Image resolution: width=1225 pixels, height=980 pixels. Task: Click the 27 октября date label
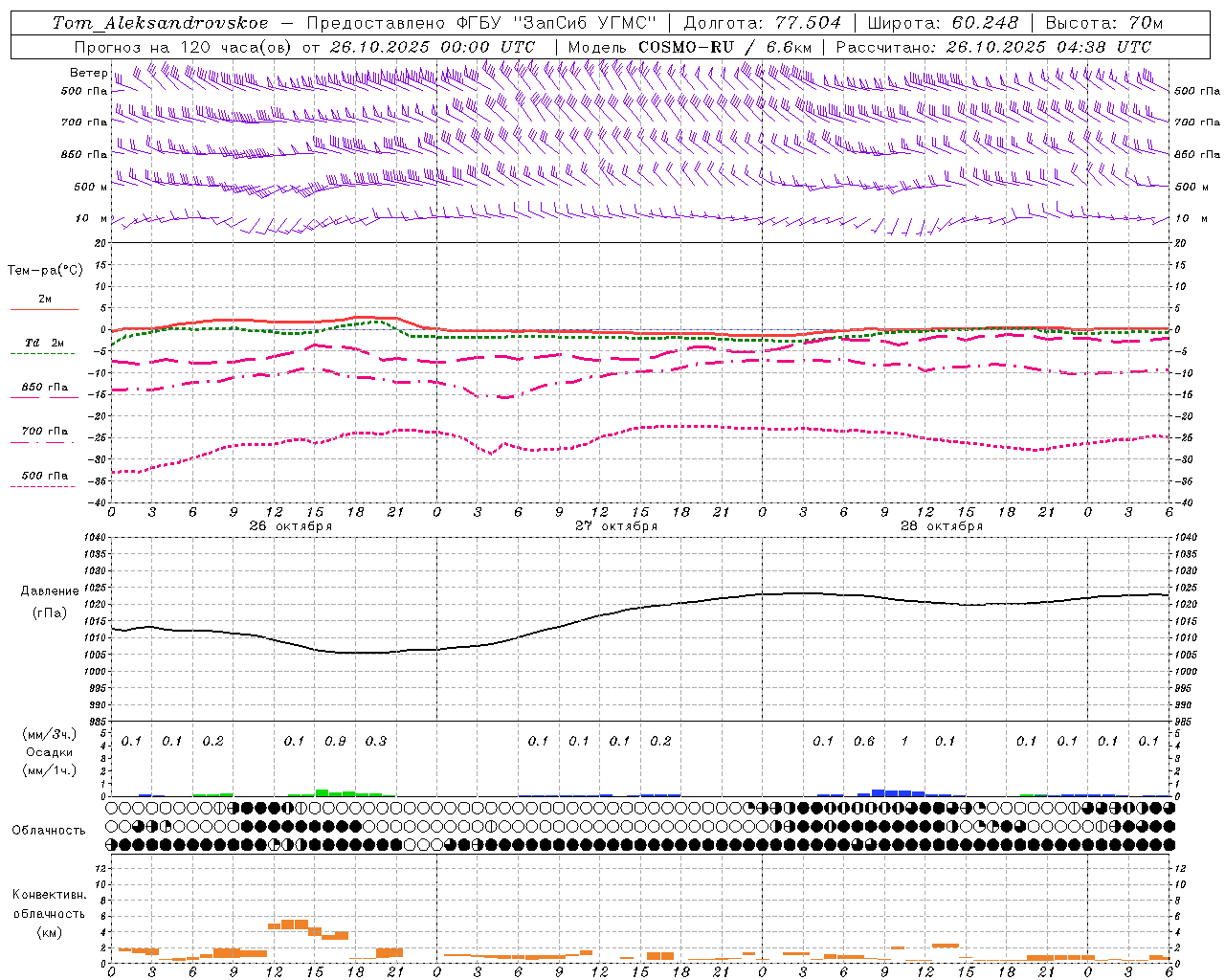pyautogui.click(x=616, y=526)
